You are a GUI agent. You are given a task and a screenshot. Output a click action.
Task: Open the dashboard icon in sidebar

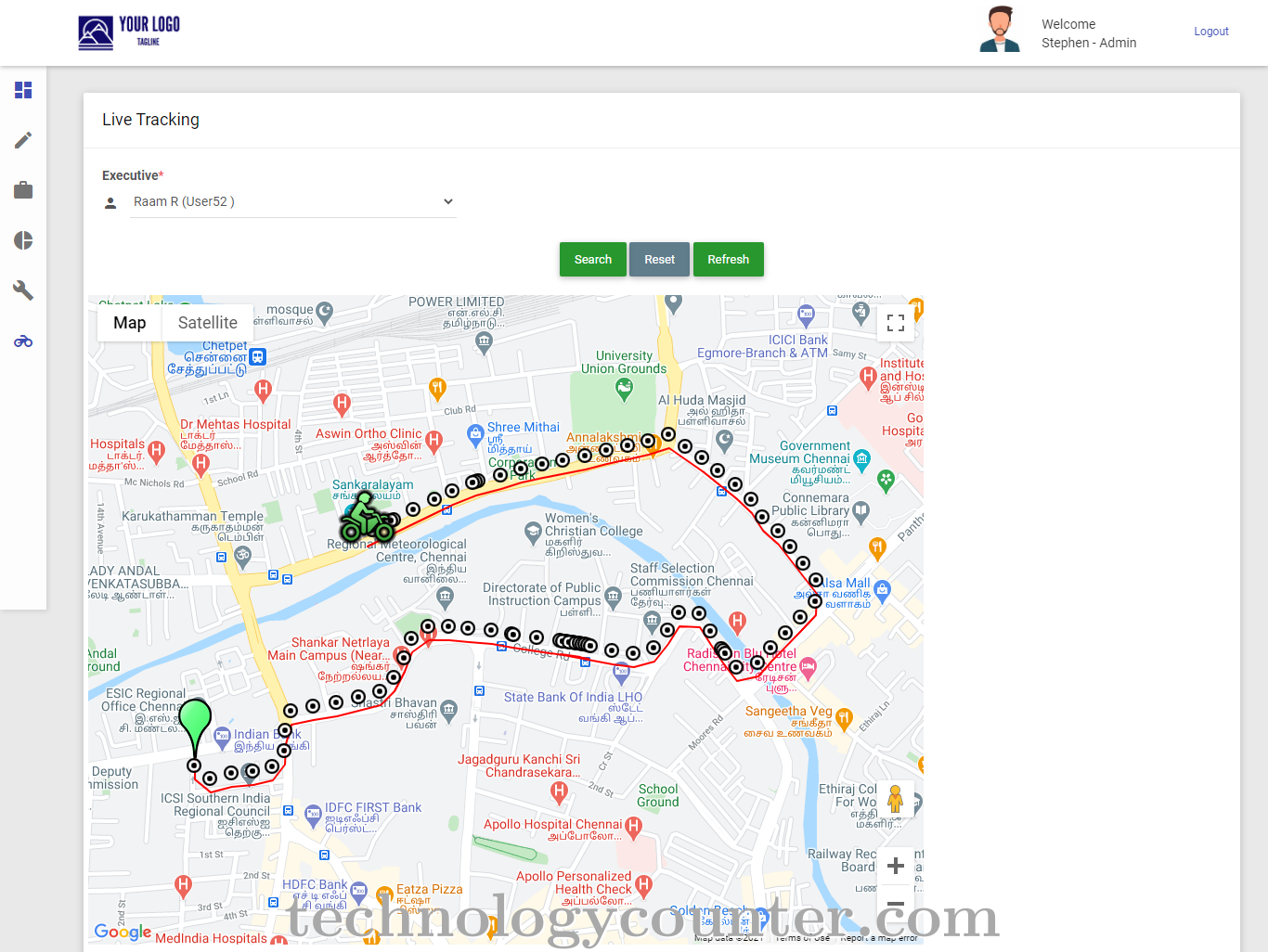point(23,90)
